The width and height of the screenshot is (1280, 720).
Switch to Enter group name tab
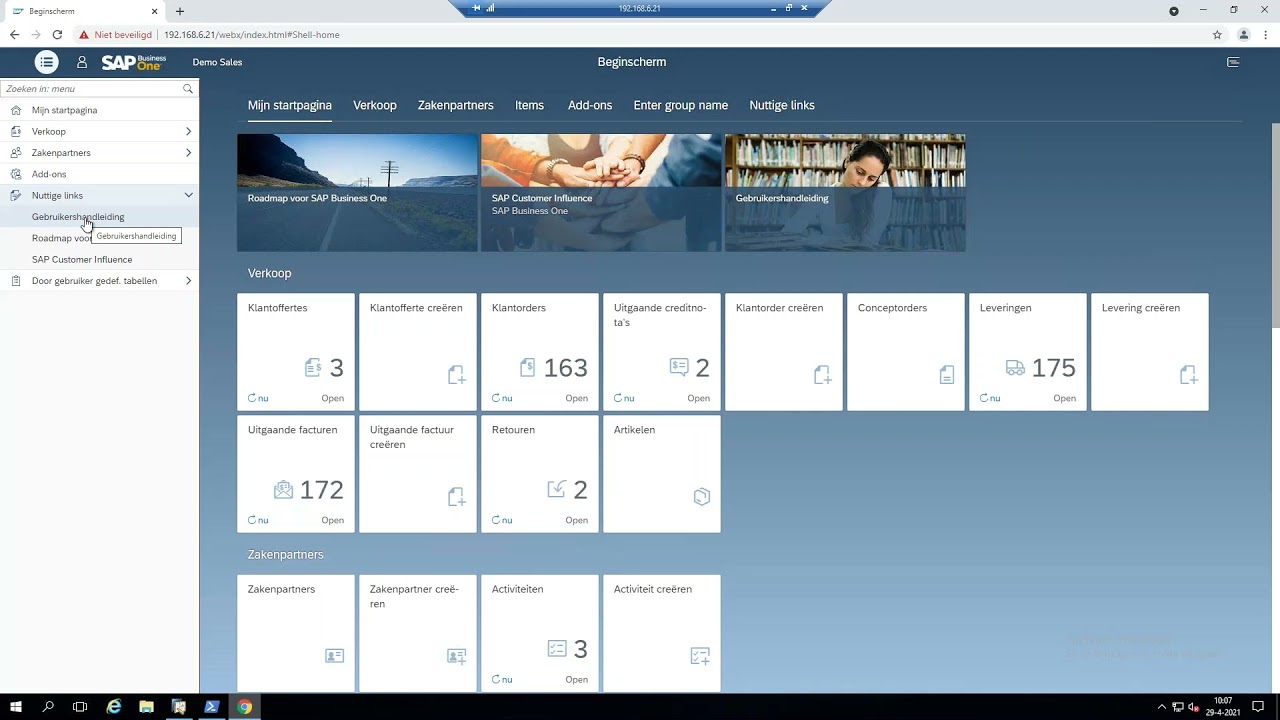tap(681, 105)
